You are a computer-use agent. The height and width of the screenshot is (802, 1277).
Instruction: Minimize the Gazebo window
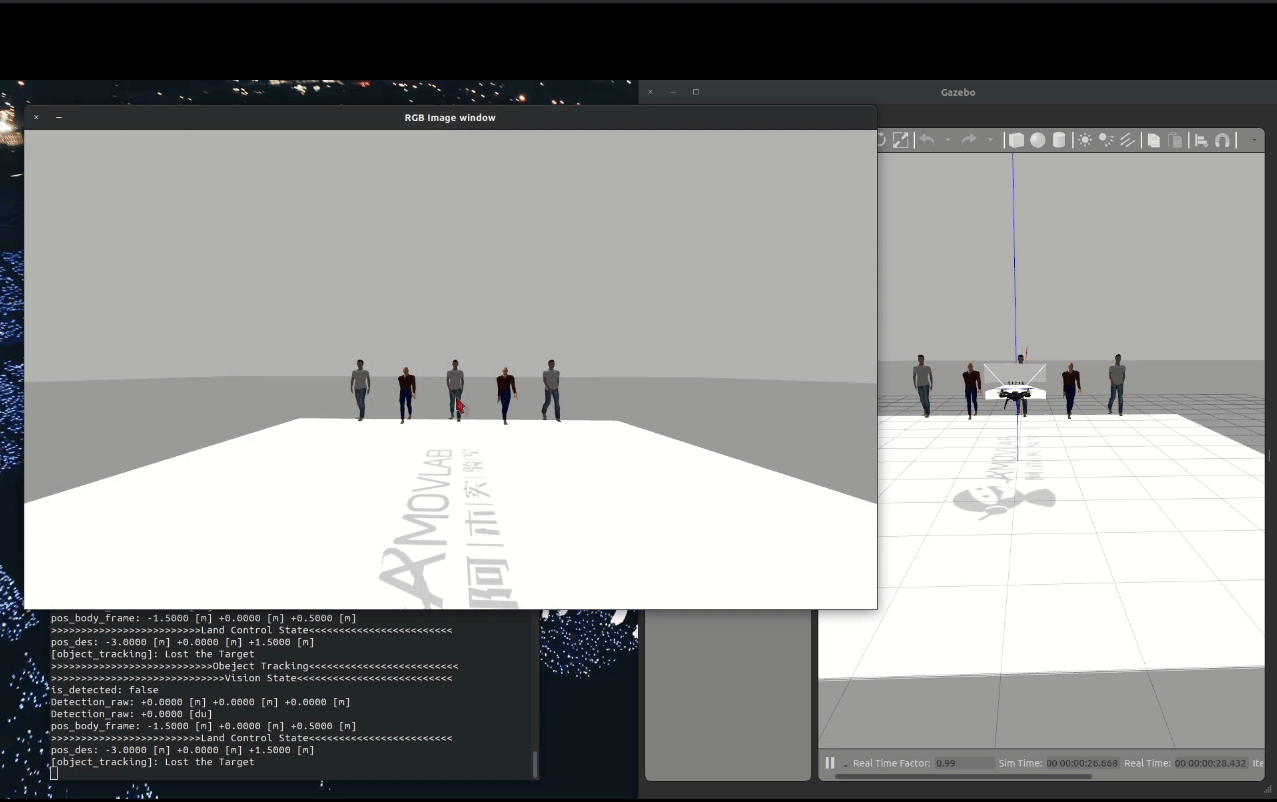tap(673, 92)
